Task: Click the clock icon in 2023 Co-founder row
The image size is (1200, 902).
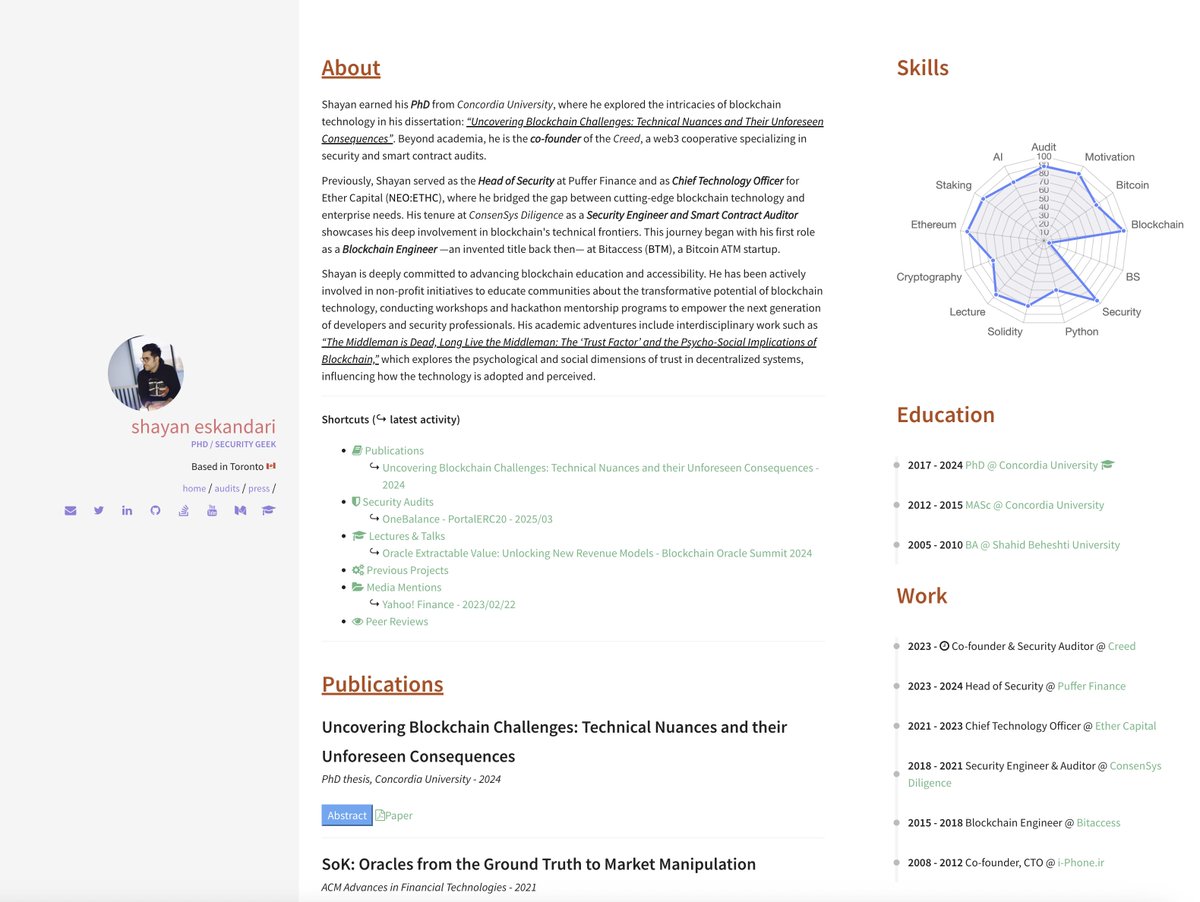Action: [945, 646]
